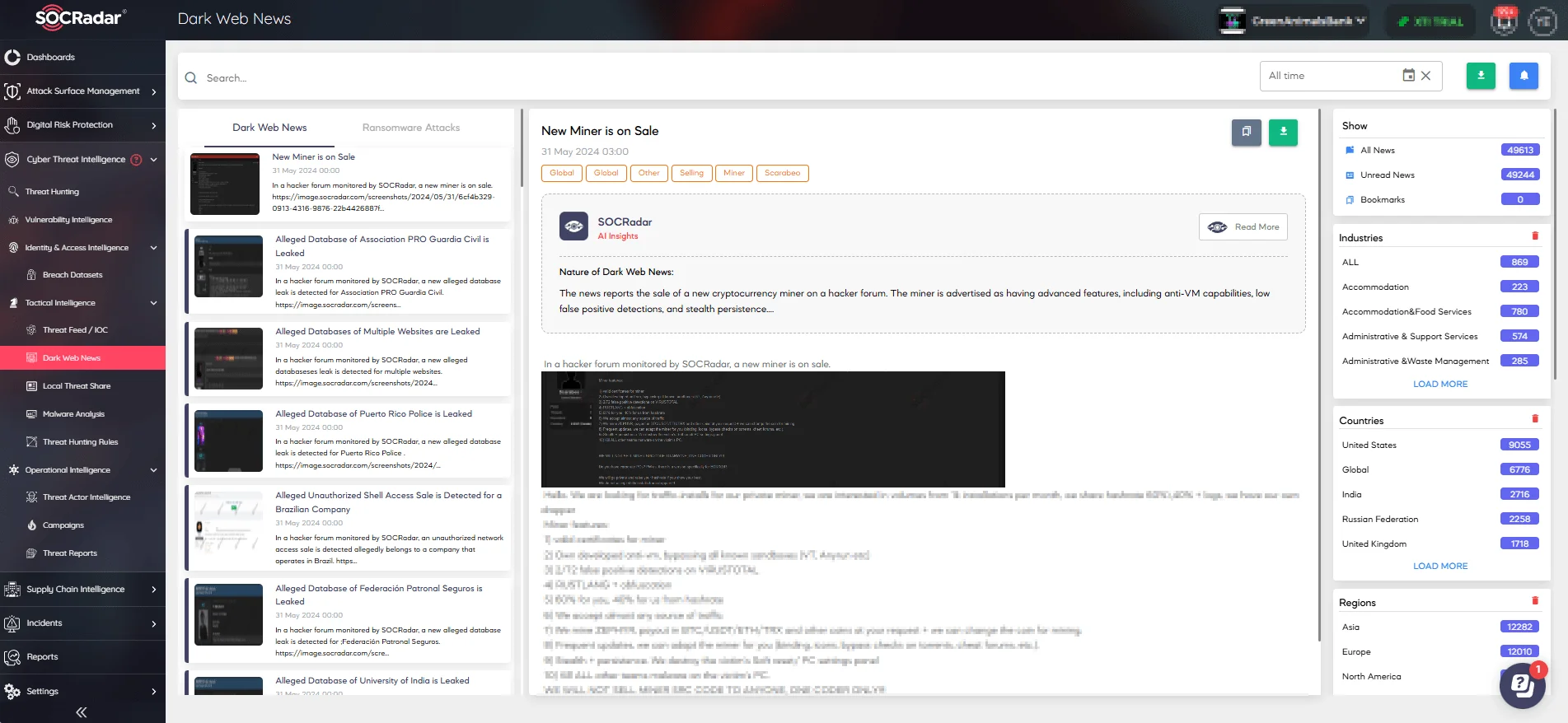
Task: Clear the Industries filter trash icon
Action: pyautogui.click(x=1535, y=236)
